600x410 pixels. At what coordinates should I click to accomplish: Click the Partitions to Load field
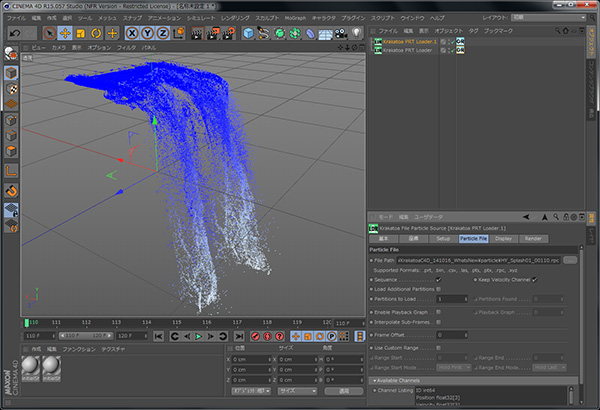point(452,299)
